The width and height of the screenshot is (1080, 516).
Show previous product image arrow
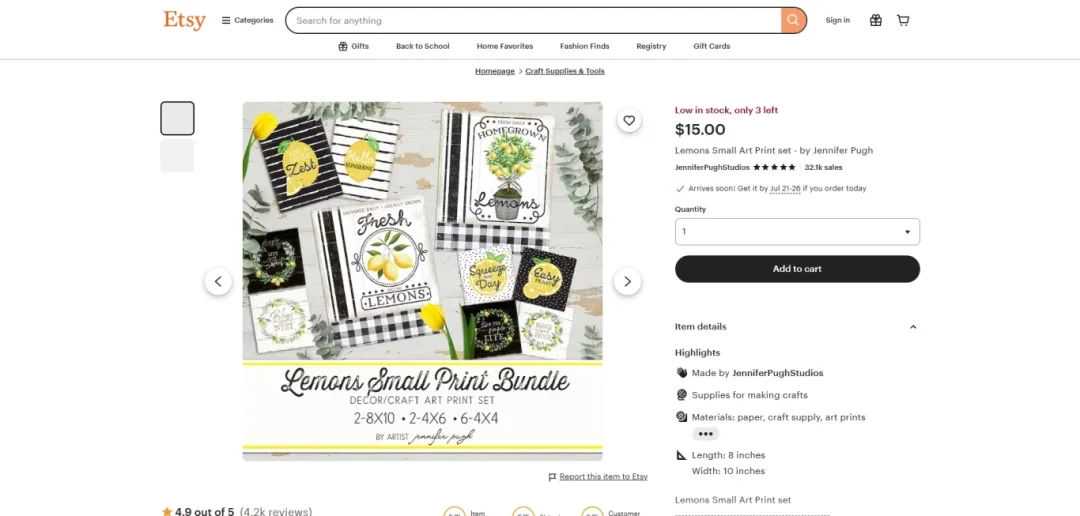point(218,281)
